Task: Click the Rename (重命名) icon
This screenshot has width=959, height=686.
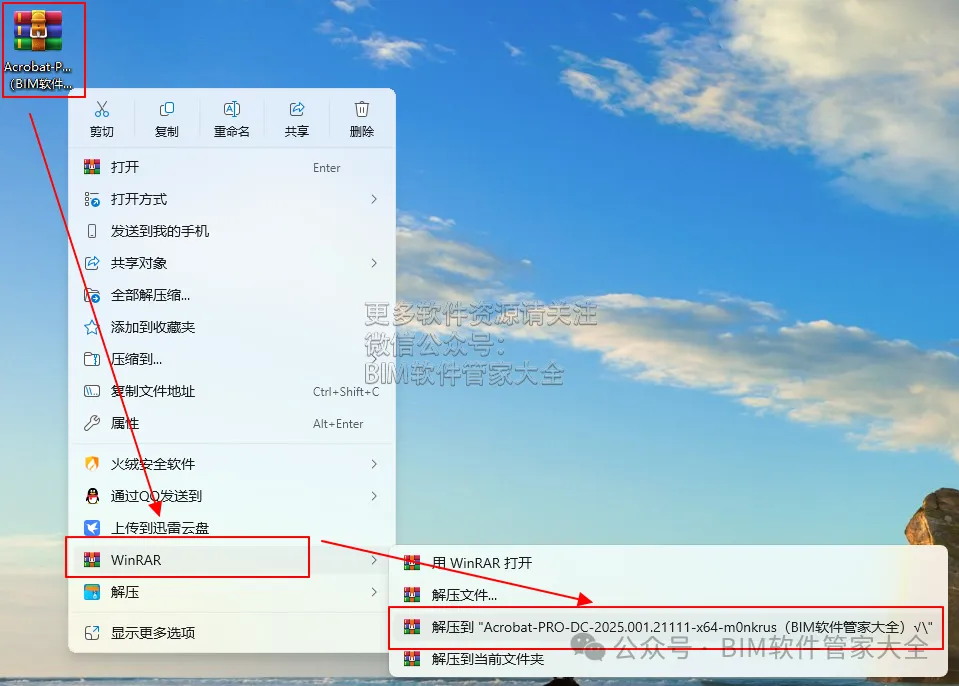Action: tap(231, 109)
